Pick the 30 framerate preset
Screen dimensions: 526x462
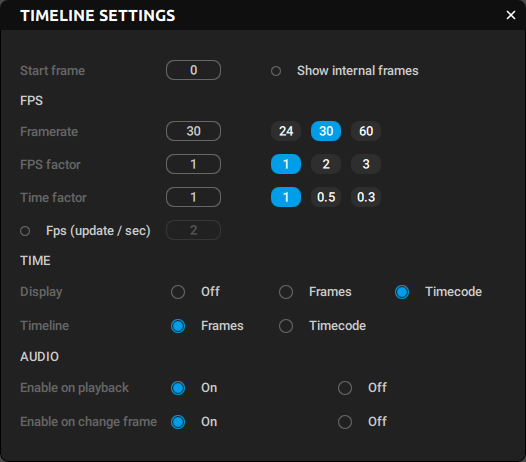[x=326, y=131]
